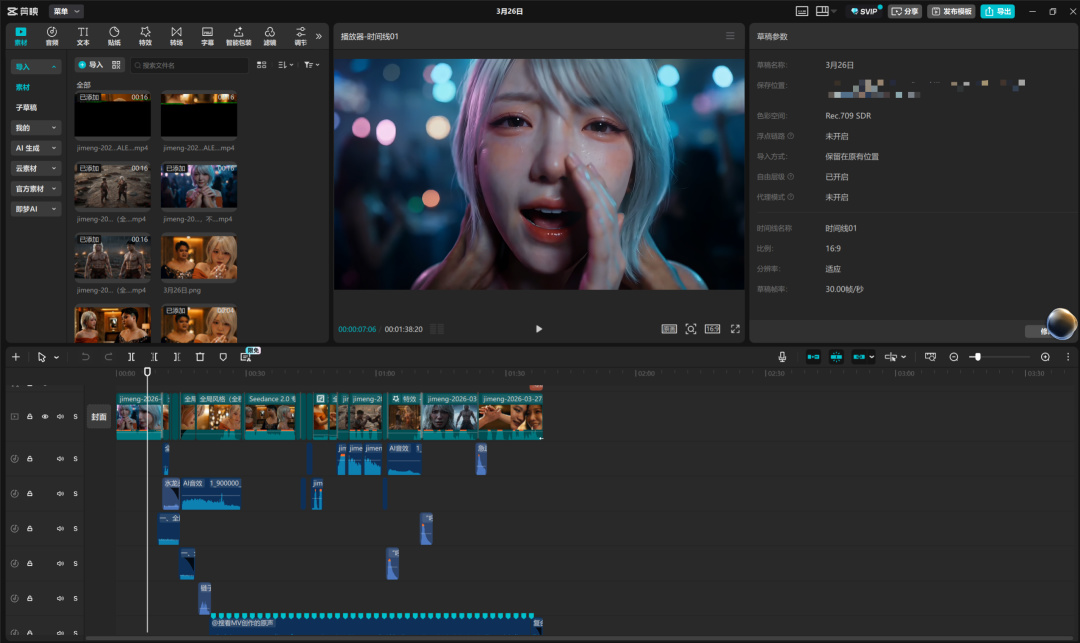The width and height of the screenshot is (1080, 643).
Task: Switch to the 音频 (Audio) tab
Action: pos(52,36)
